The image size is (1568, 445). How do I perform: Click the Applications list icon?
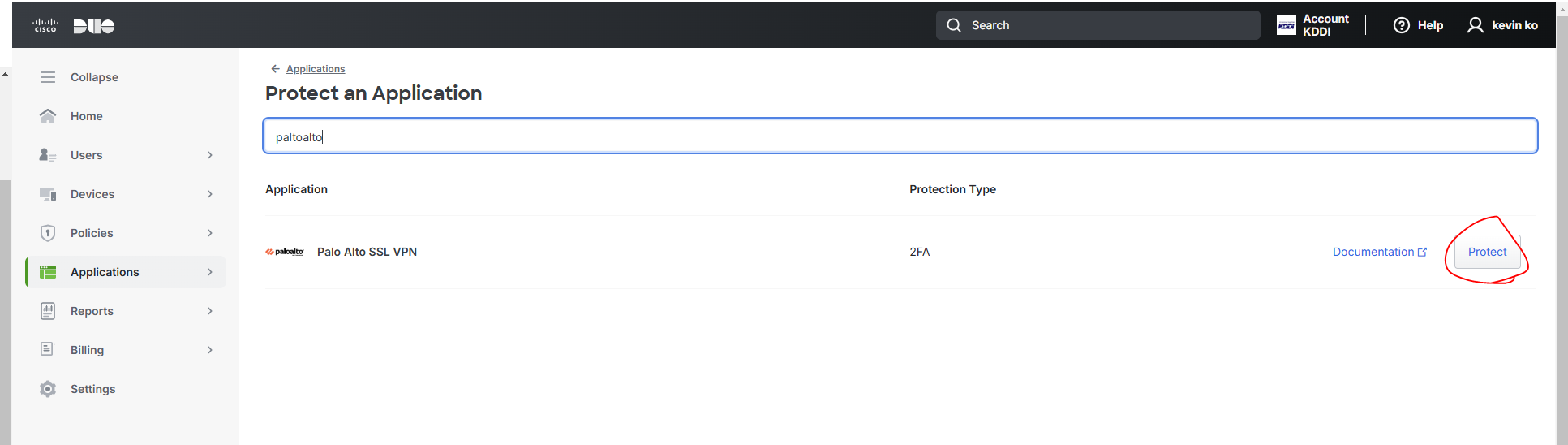48,272
